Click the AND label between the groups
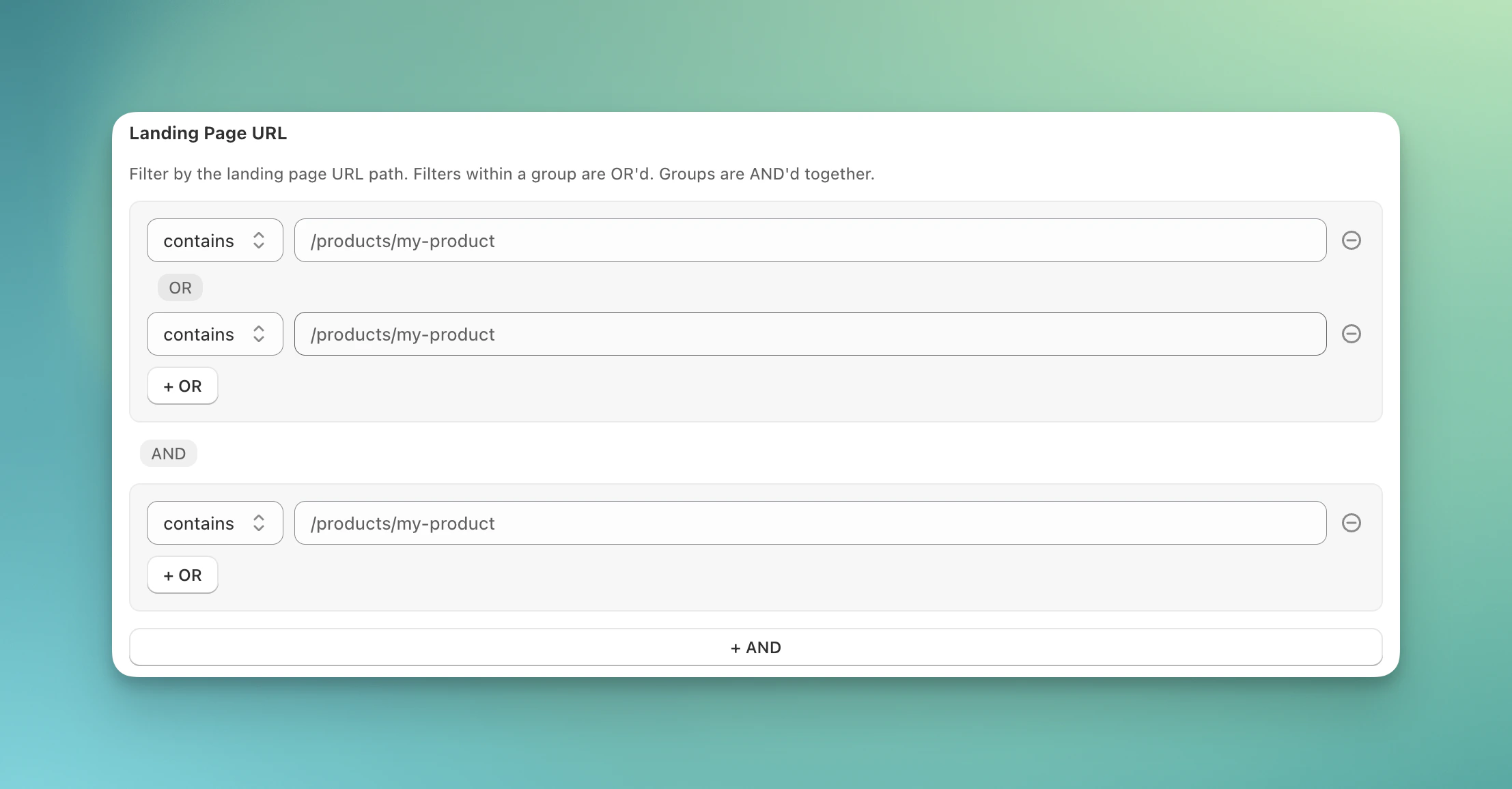1512x789 pixels. pyautogui.click(x=169, y=454)
